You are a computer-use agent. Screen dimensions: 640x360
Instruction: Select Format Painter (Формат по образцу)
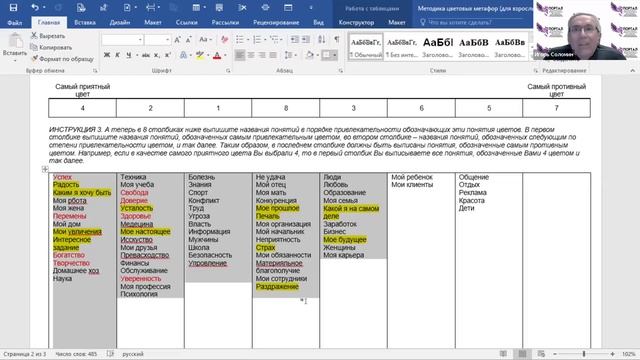(62, 59)
